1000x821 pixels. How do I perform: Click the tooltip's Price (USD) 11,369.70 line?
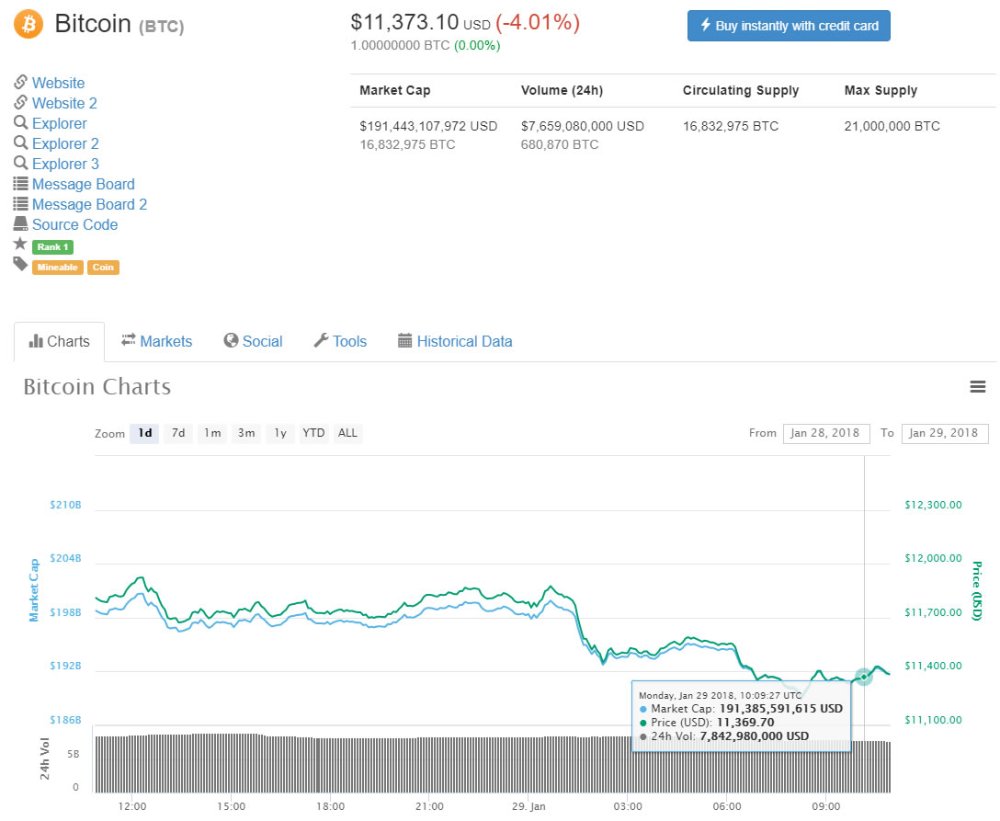click(707, 723)
